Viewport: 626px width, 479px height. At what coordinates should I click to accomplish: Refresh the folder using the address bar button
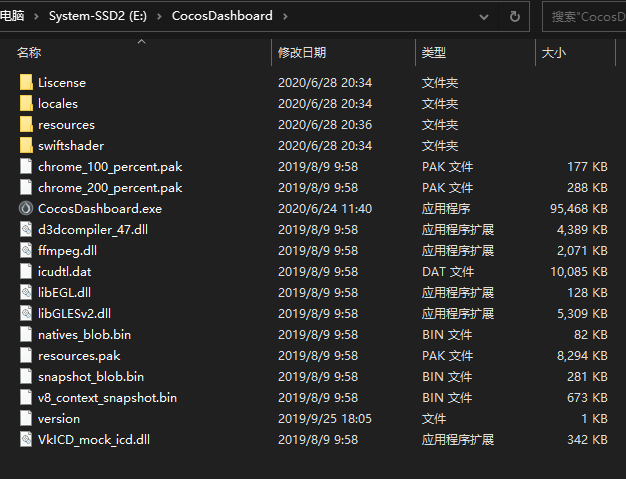pos(515,16)
